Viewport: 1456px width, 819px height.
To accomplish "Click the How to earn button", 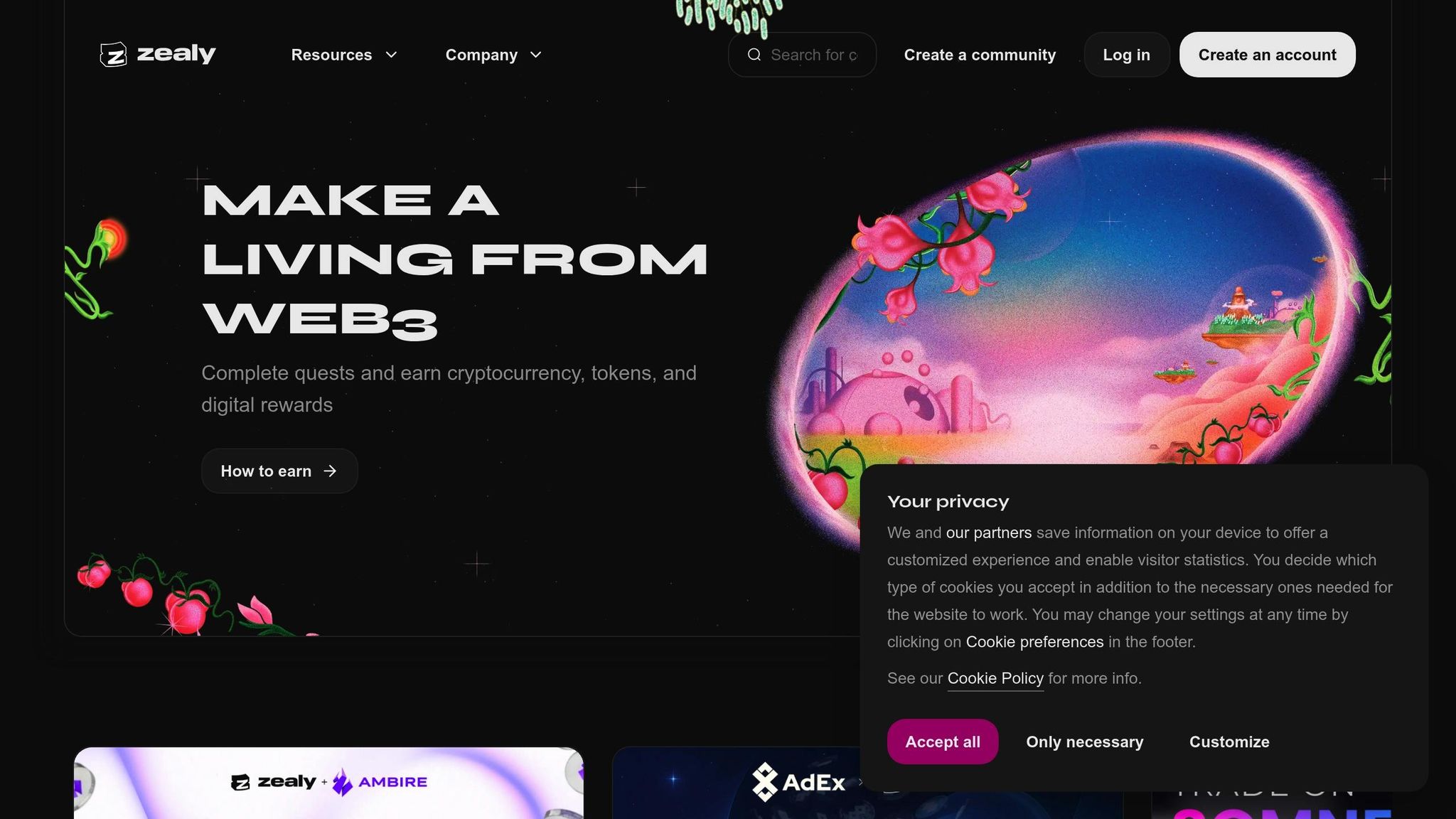I will [x=279, y=471].
